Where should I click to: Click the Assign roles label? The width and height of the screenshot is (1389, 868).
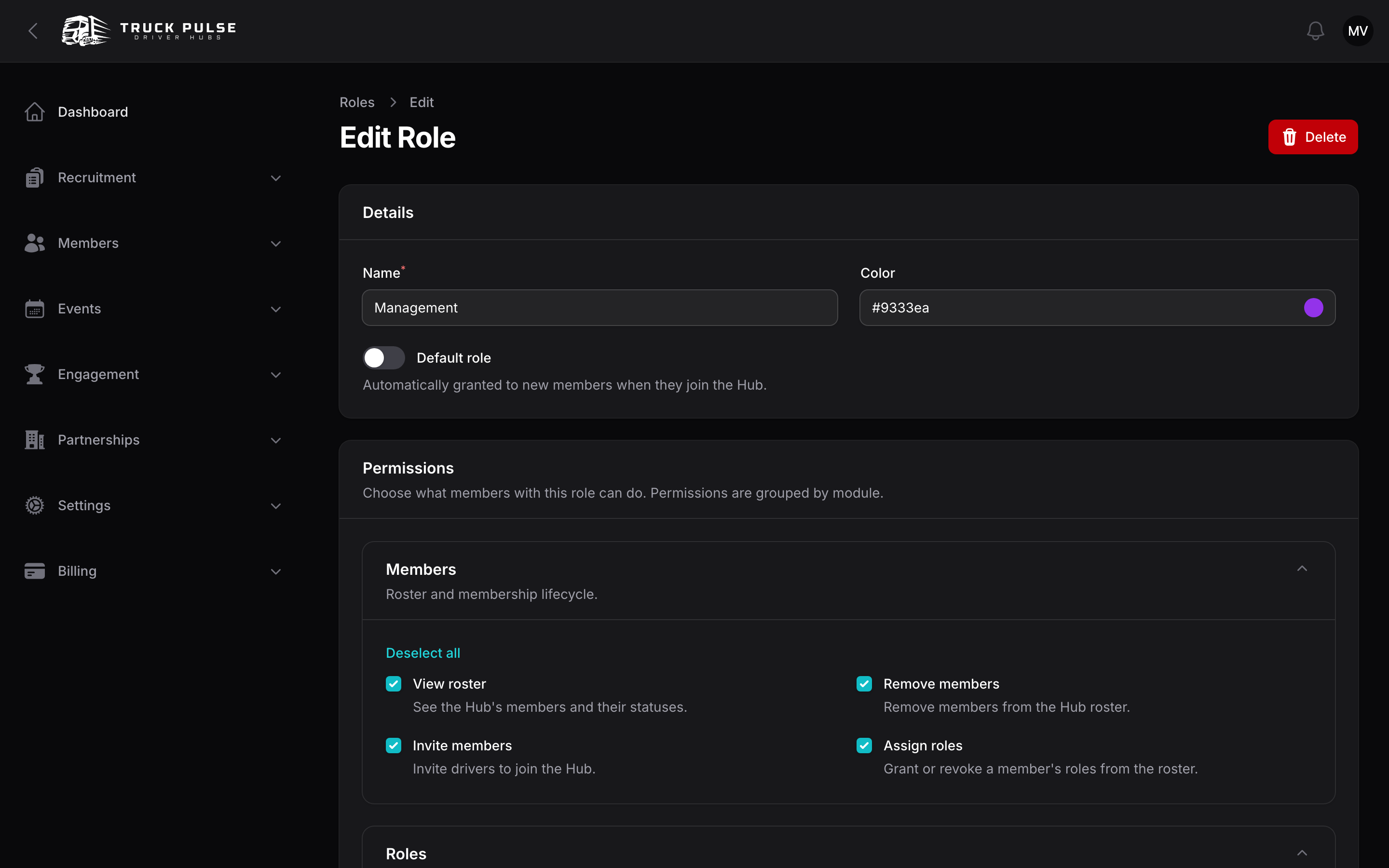[x=923, y=745]
